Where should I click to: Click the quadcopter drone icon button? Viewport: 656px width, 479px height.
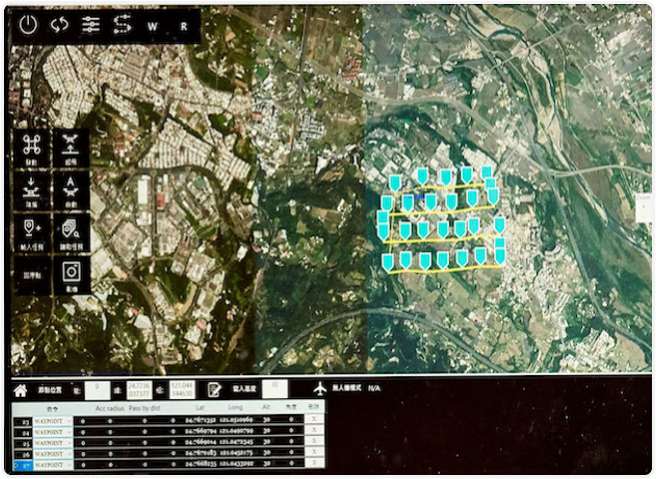[31, 147]
